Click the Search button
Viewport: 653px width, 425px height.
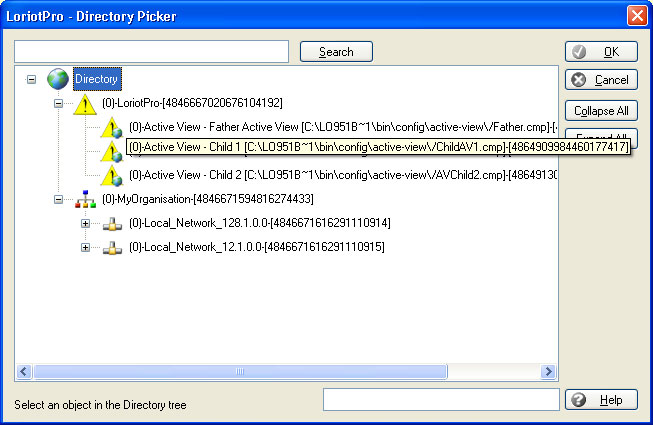click(336, 52)
